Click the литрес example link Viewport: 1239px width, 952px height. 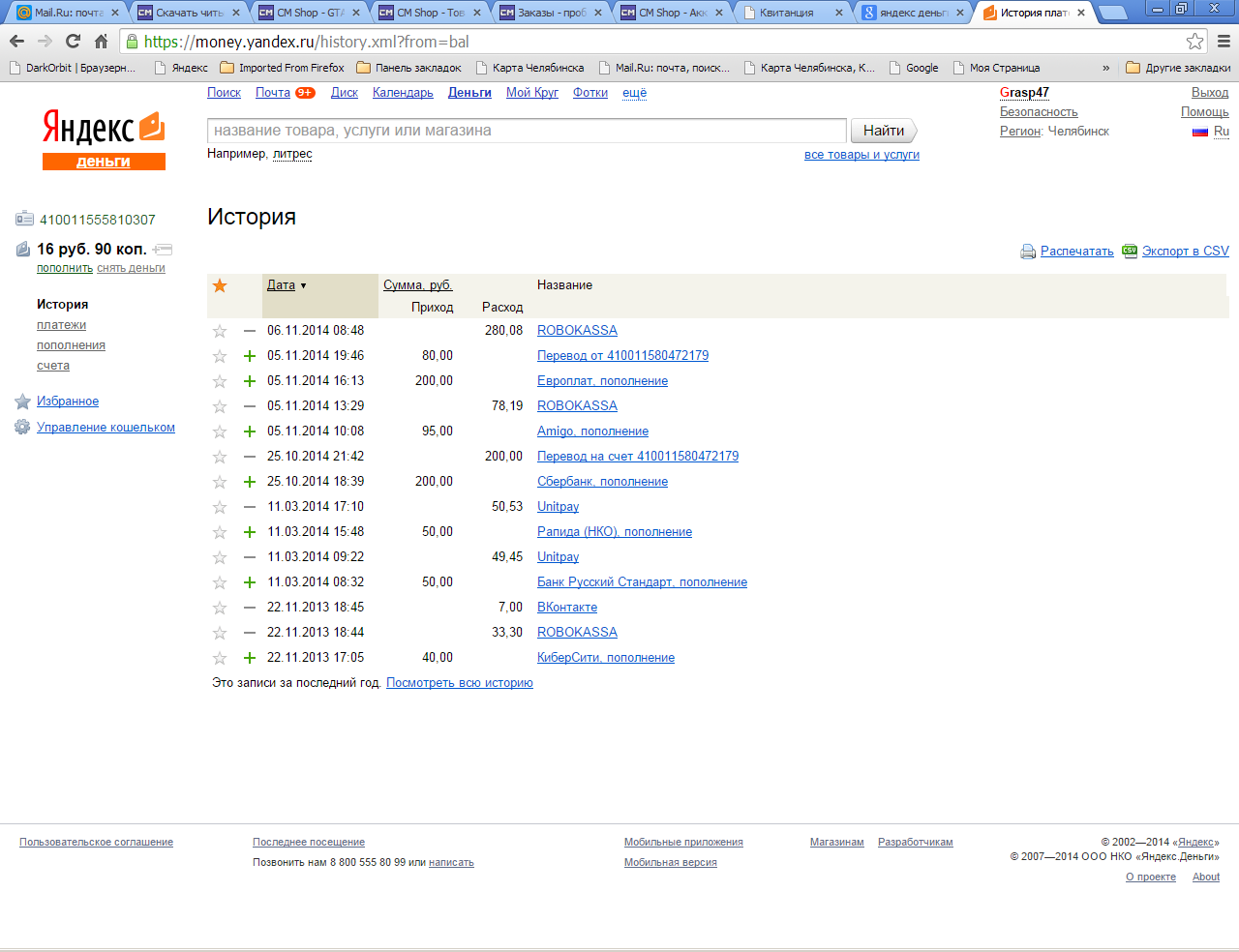(292, 154)
